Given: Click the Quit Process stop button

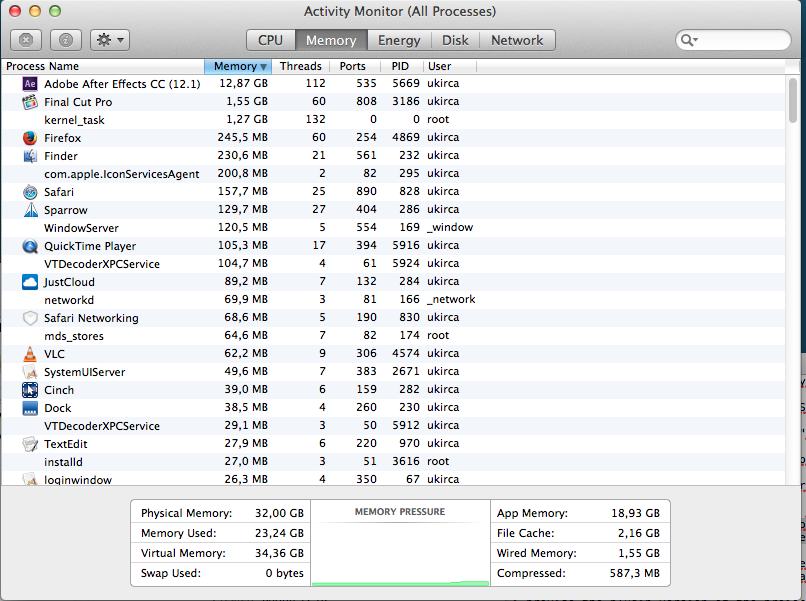Looking at the screenshot, I should point(26,40).
